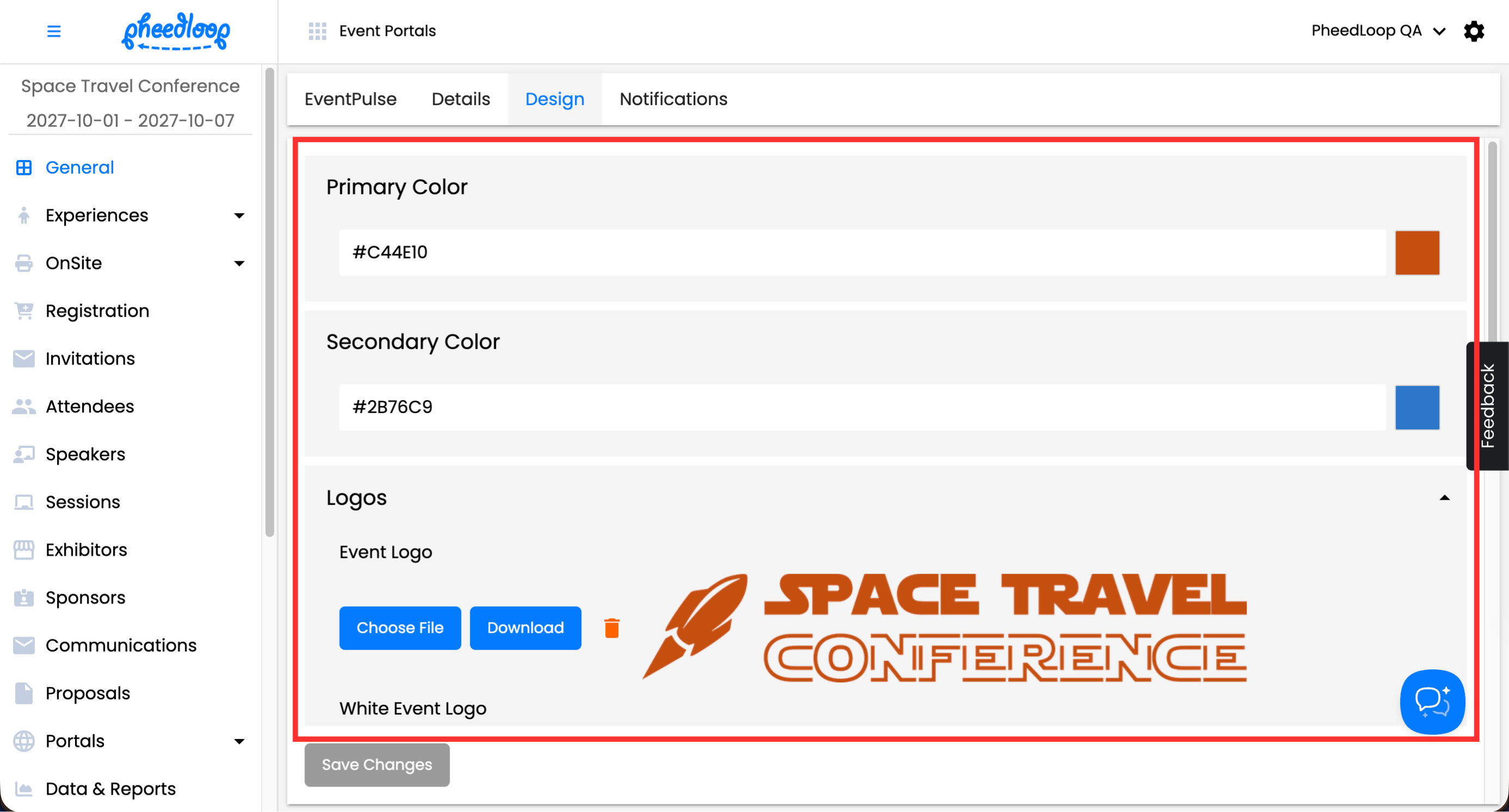Click the Event Portals grid icon

coord(317,31)
